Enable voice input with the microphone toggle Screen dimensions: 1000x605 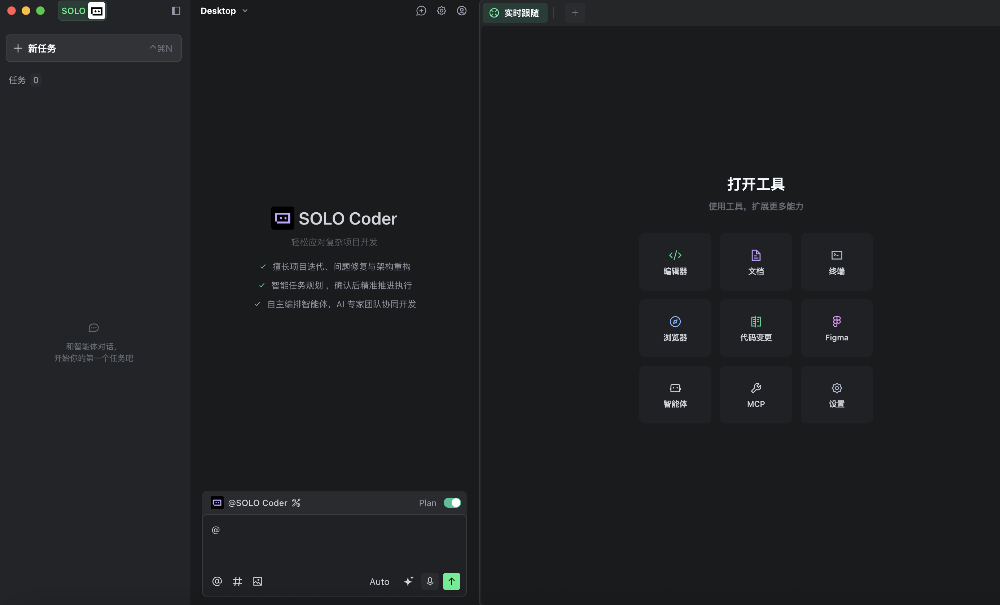(x=429, y=581)
